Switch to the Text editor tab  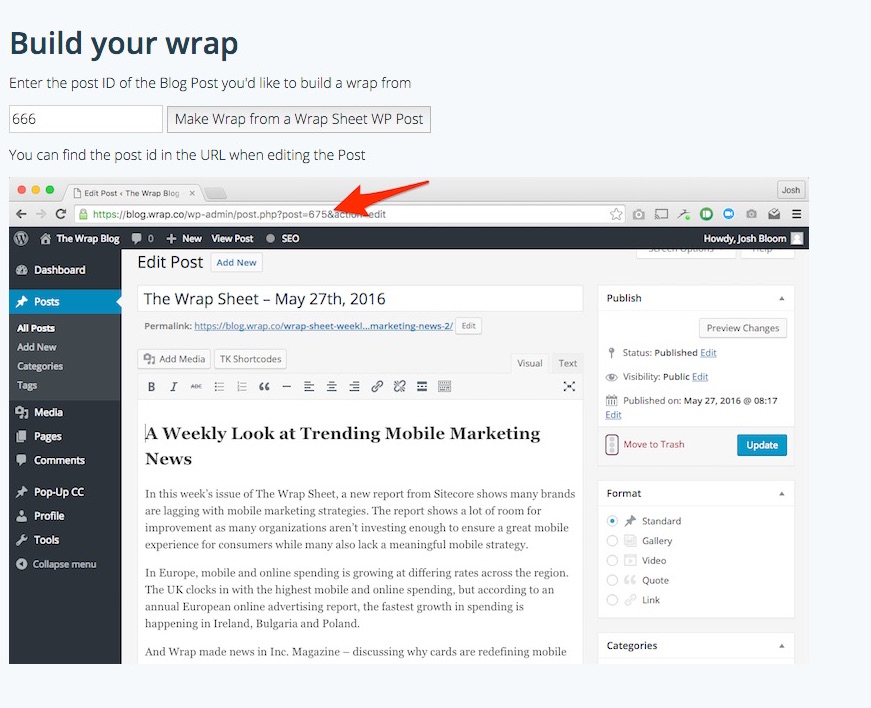pyautogui.click(x=568, y=363)
